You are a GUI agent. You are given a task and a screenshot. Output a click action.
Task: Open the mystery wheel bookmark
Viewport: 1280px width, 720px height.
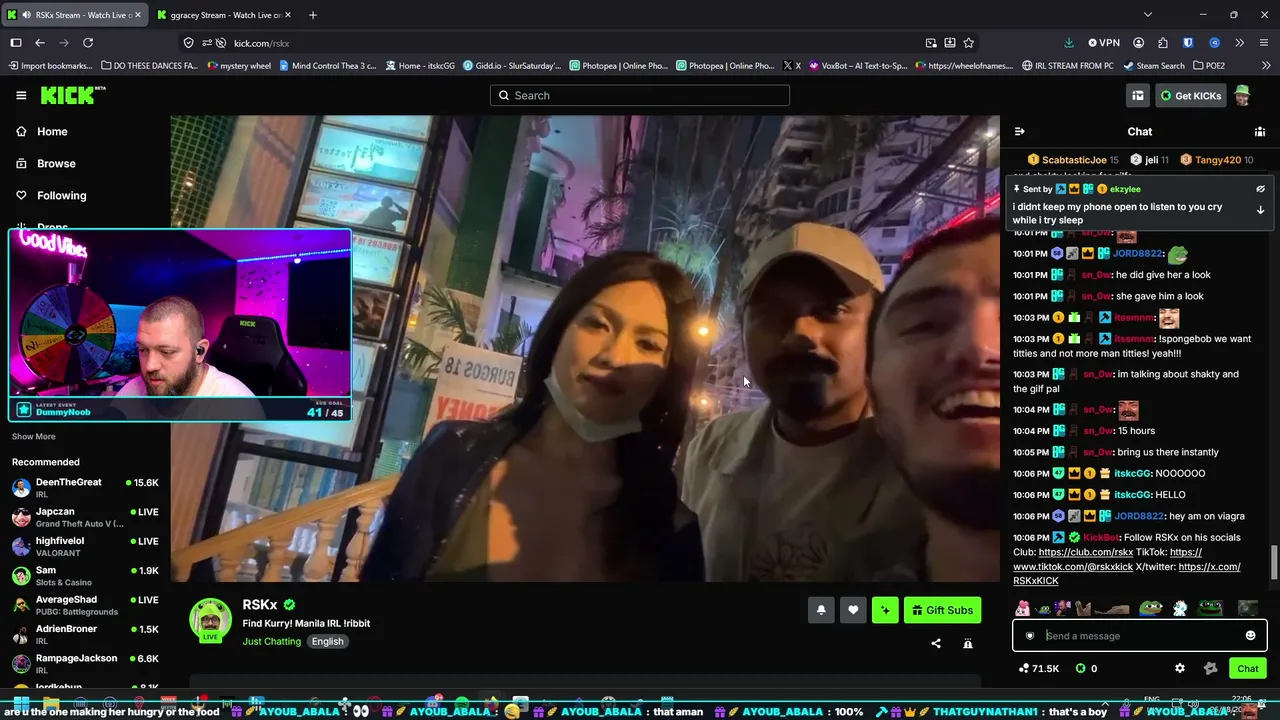[x=239, y=66]
